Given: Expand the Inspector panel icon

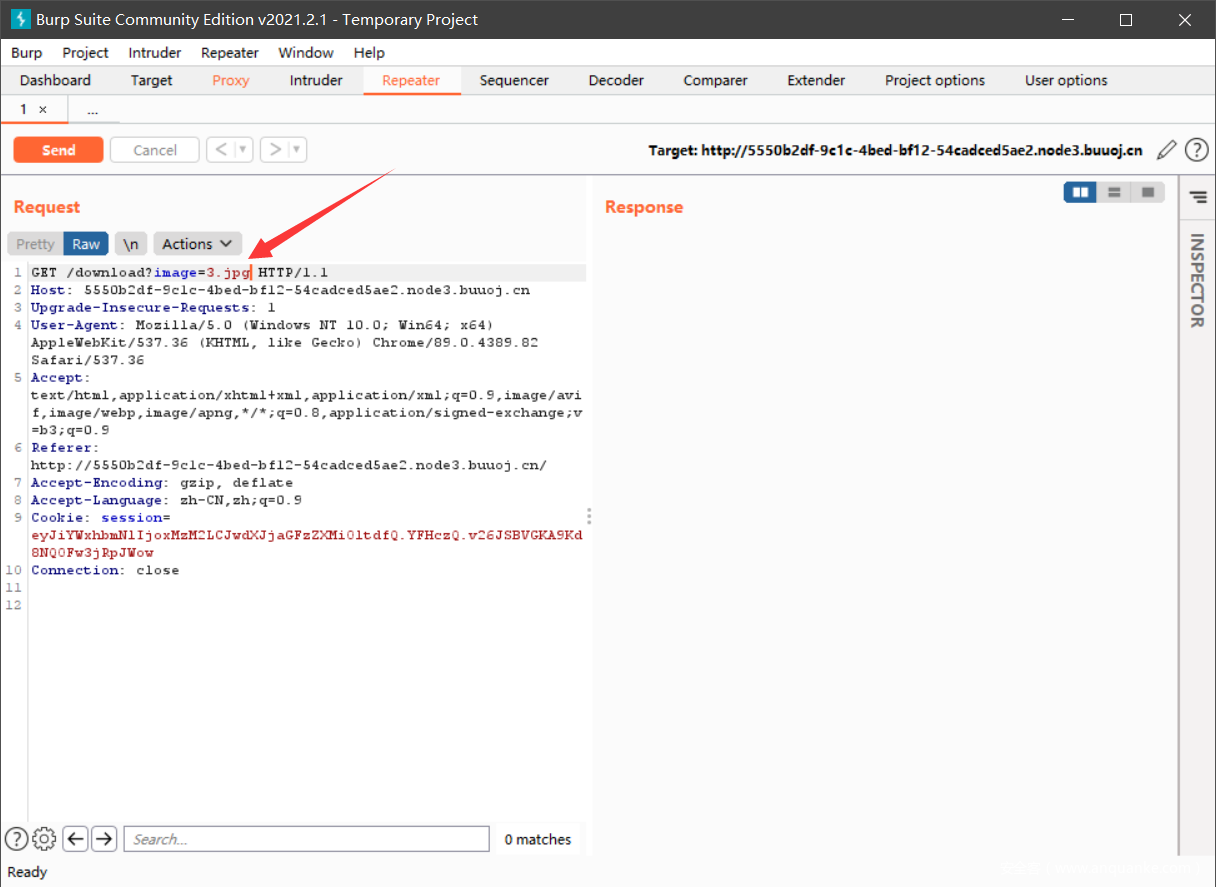Looking at the screenshot, I should coord(1197,198).
